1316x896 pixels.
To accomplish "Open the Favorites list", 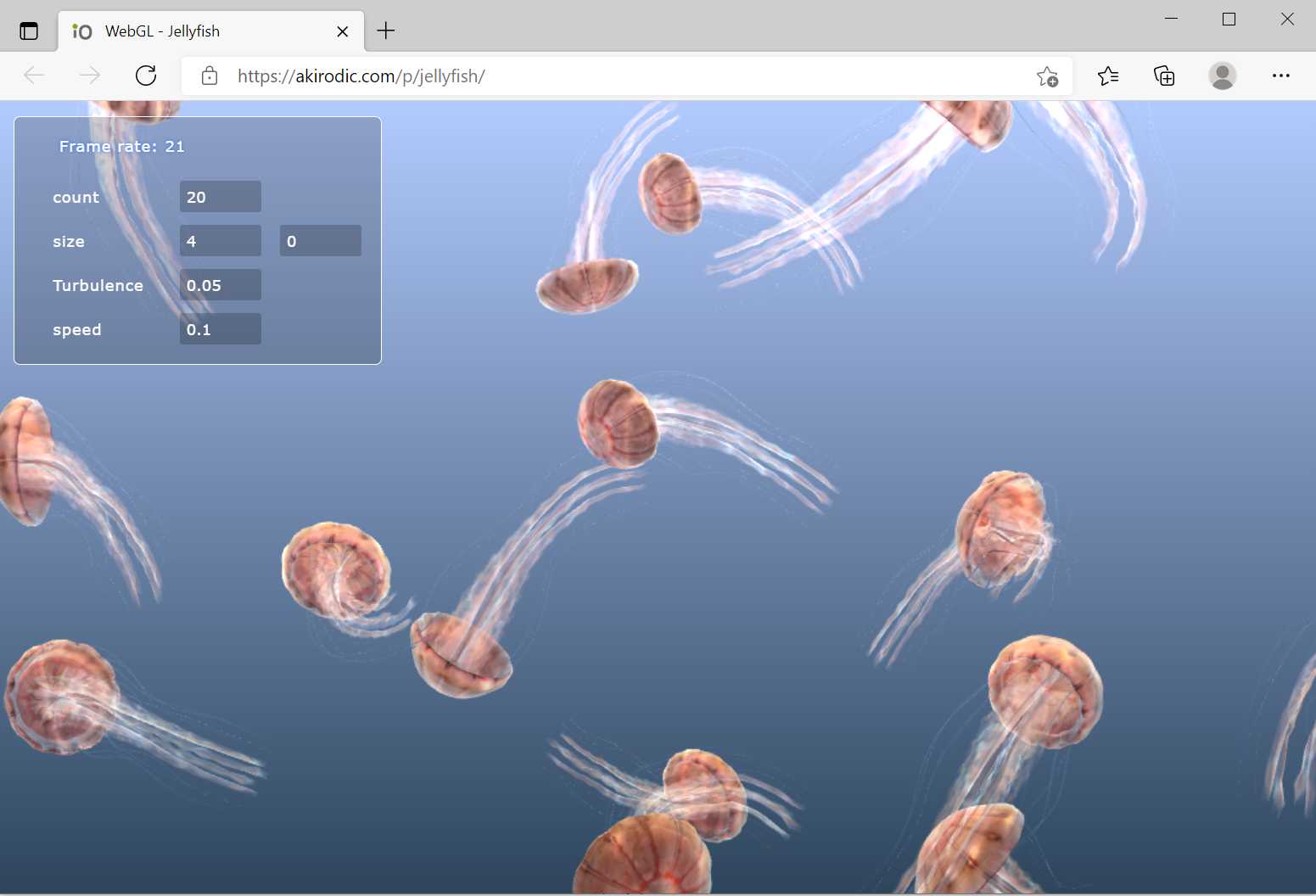I will coord(1108,76).
